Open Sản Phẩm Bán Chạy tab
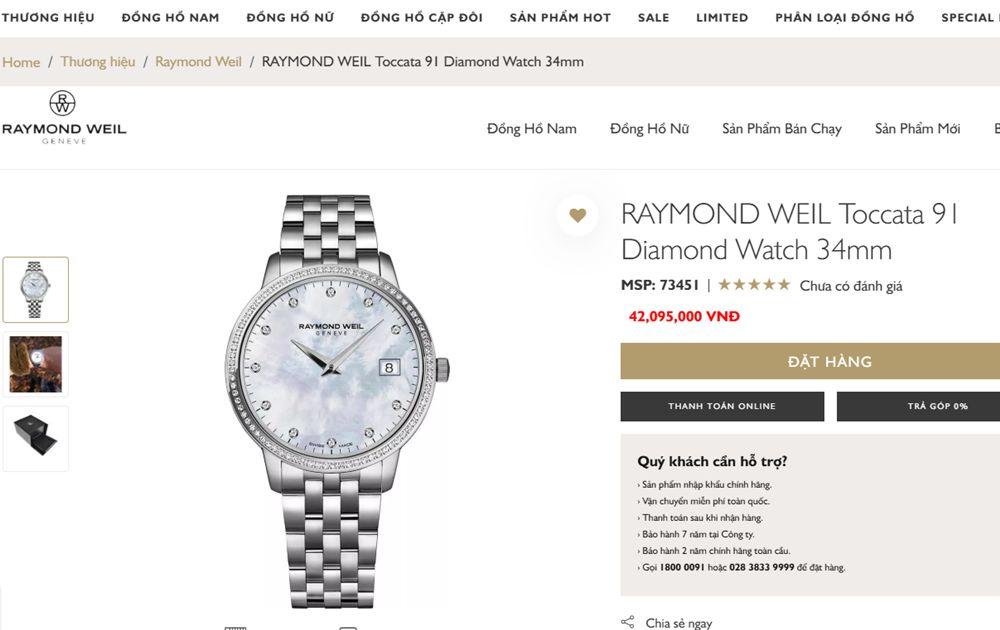Screen dimensions: 1000x630 tap(782, 129)
